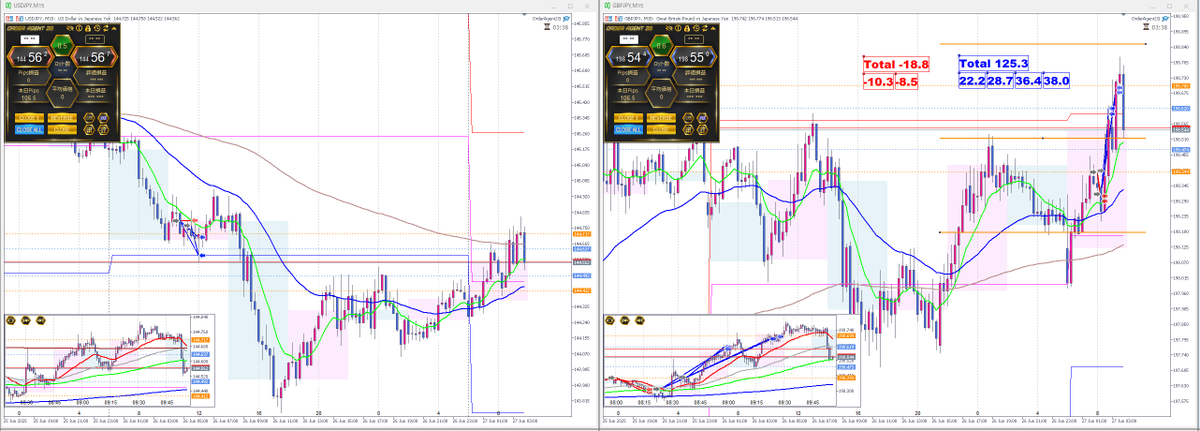This screenshot has height=431, width=1200.
Task: Select the blue 22.2 value label
Action: [973, 81]
